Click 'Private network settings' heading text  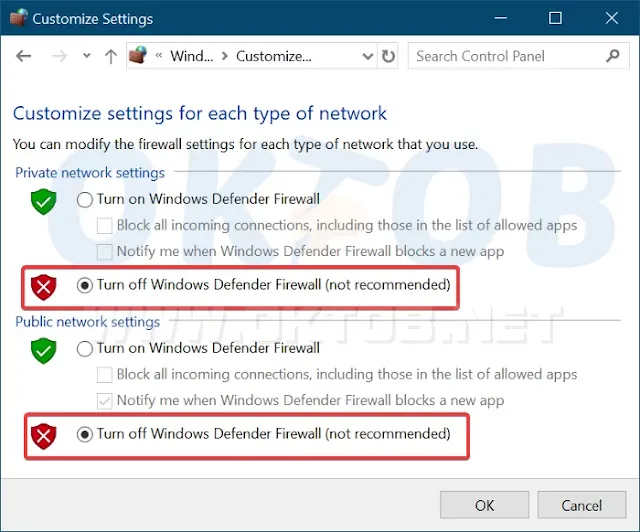(x=90, y=173)
